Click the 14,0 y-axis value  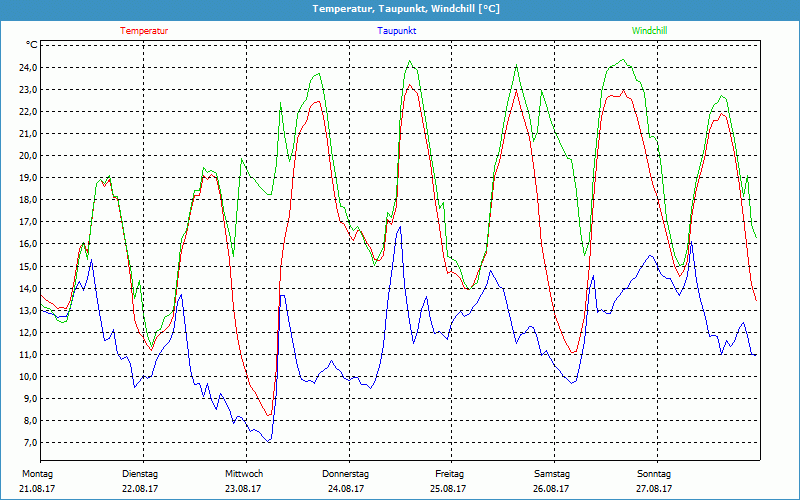coord(28,288)
